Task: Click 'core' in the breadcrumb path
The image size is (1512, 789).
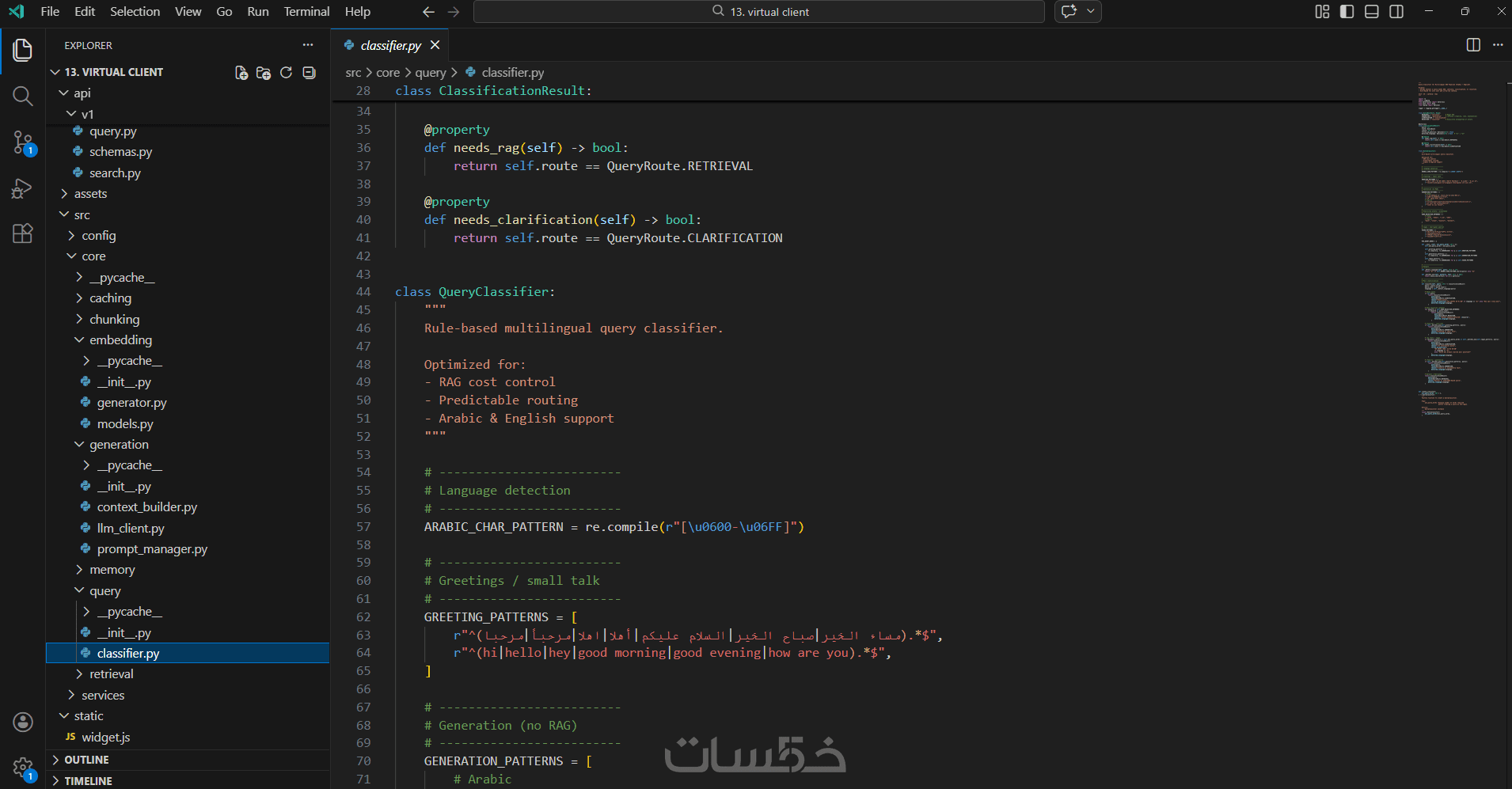Action: (x=388, y=73)
